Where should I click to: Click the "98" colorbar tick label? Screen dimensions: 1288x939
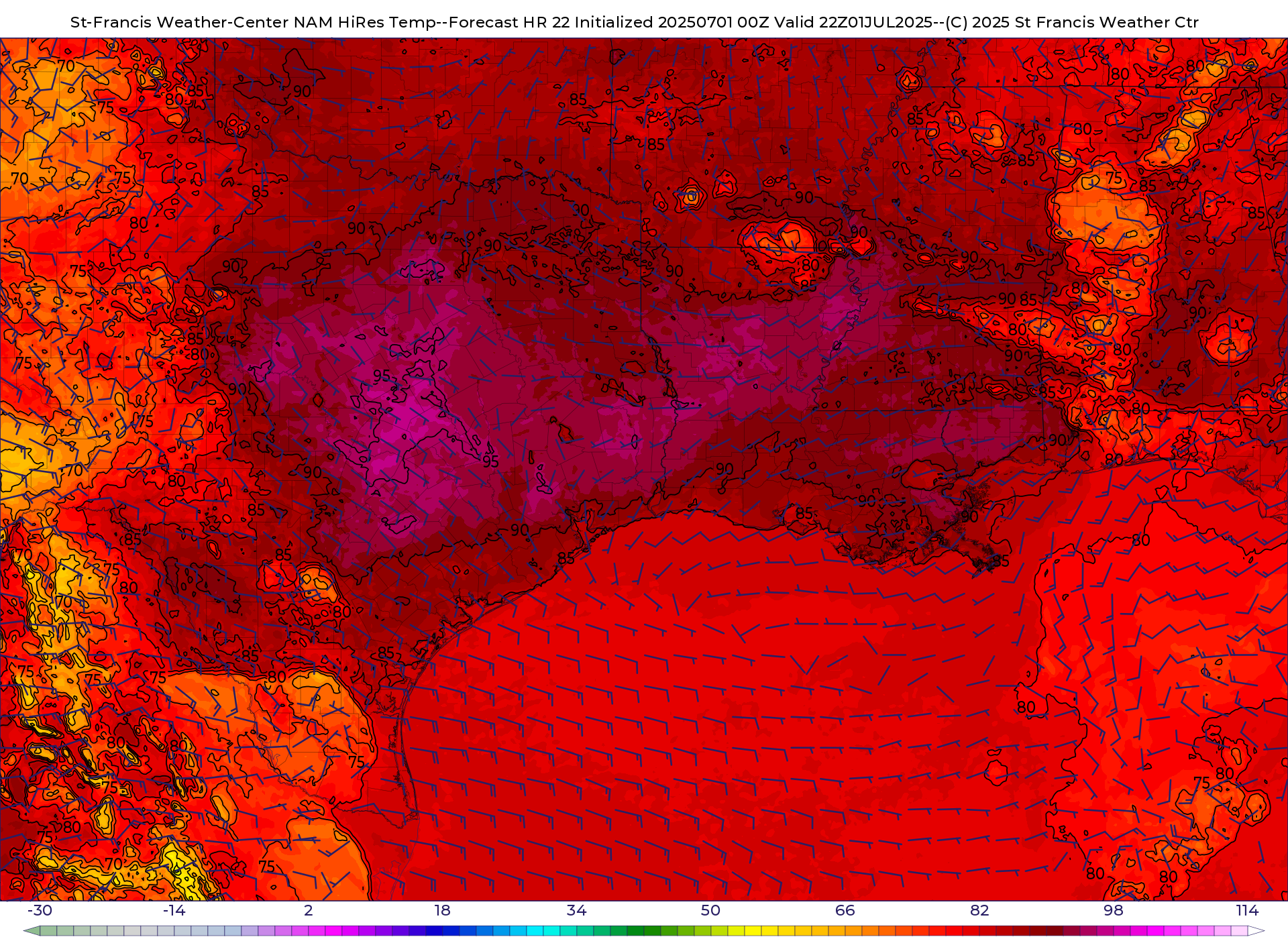coord(1114,910)
